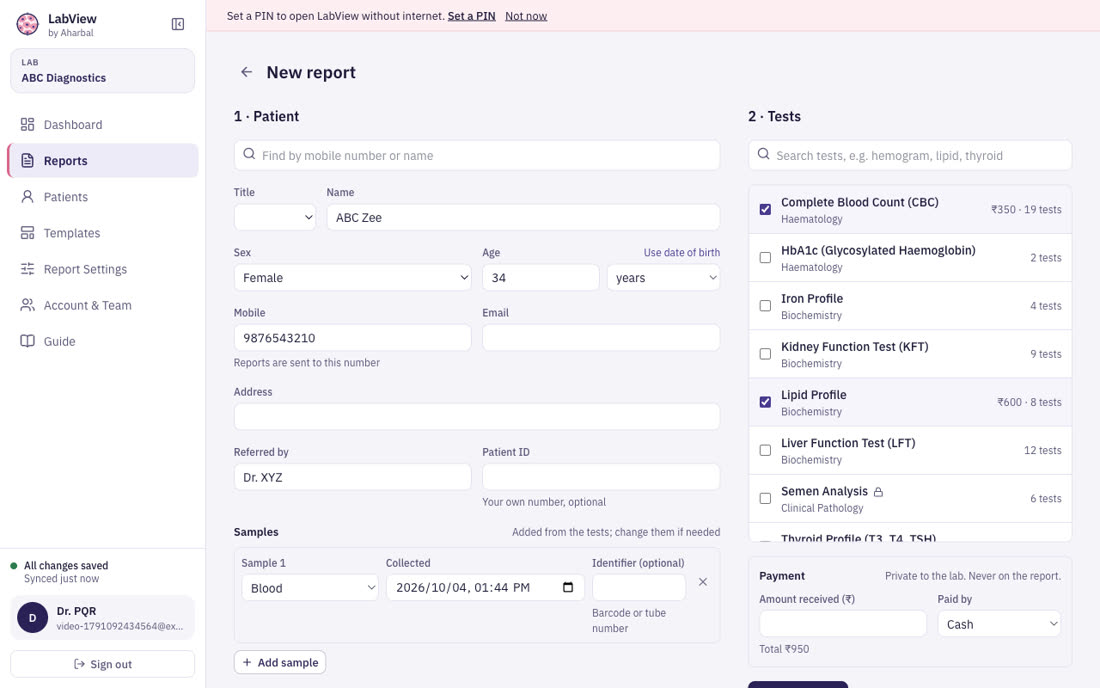
Task: Click the Add sample button
Action: coord(280,662)
